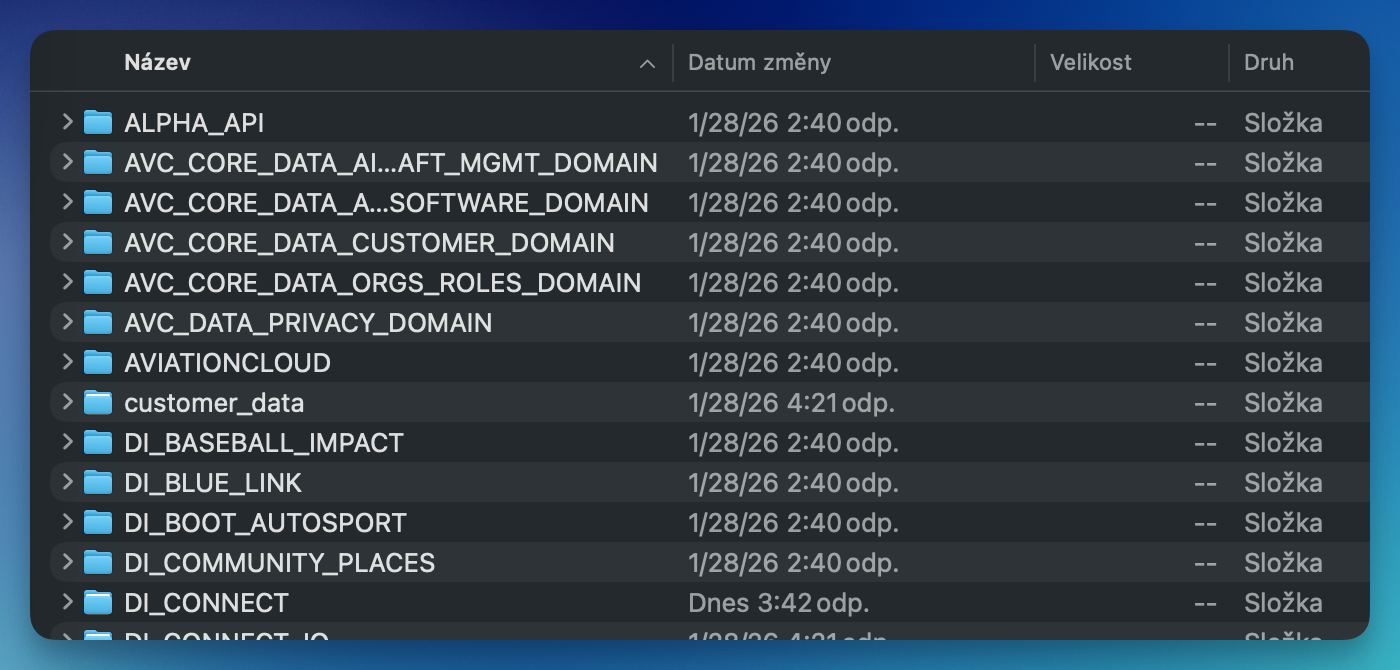Click the DI_BLUE_LINK folder icon
This screenshot has width=1400, height=670.
[x=97, y=483]
